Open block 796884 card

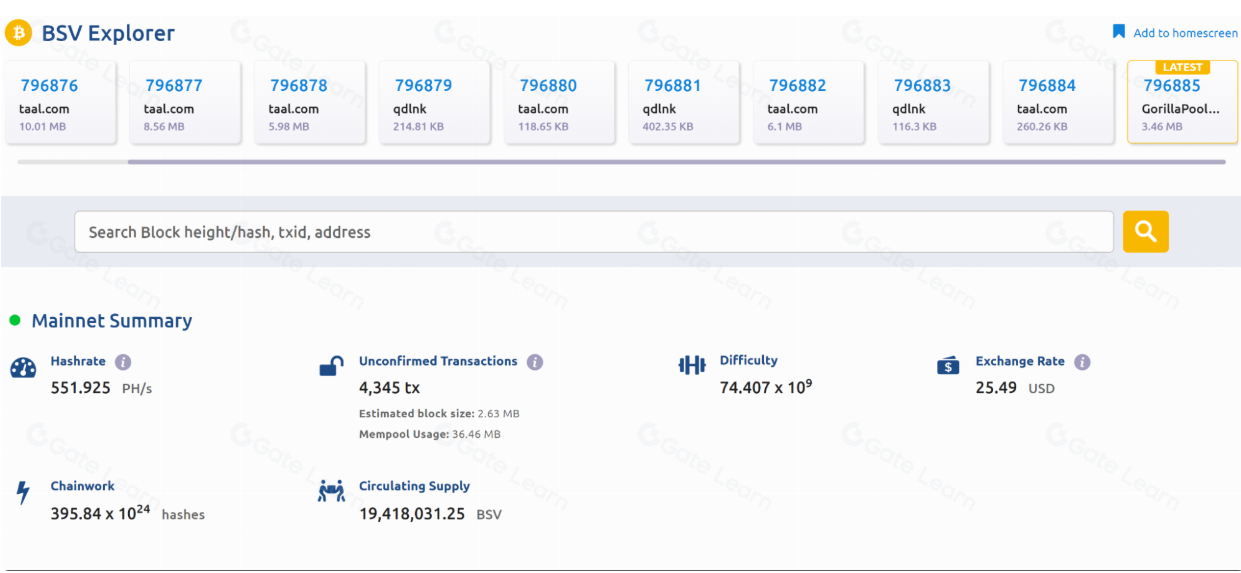point(1059,101)
